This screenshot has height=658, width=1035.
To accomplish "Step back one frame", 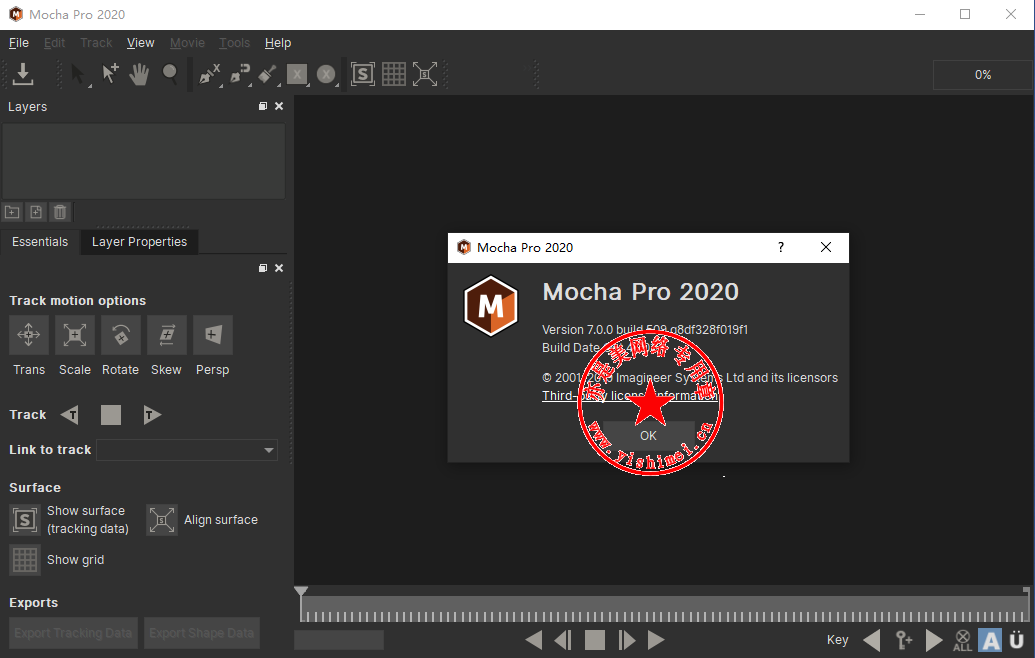I will tap(563, 640).
